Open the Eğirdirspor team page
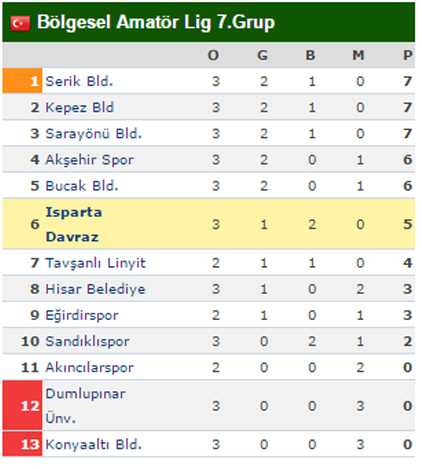Screen dimensions: 422x469 (x=82, y=315)
